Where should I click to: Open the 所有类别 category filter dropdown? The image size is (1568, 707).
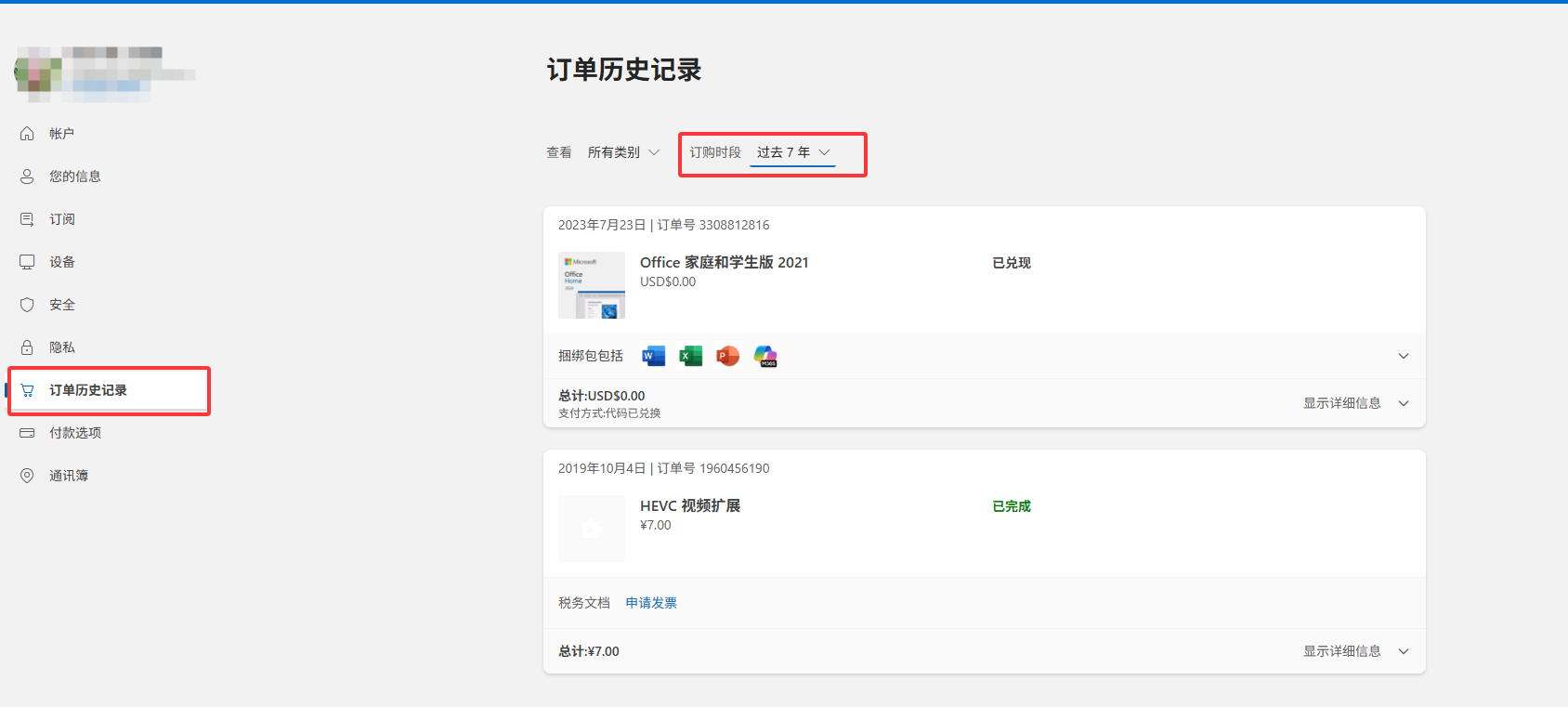click(623, 152)
